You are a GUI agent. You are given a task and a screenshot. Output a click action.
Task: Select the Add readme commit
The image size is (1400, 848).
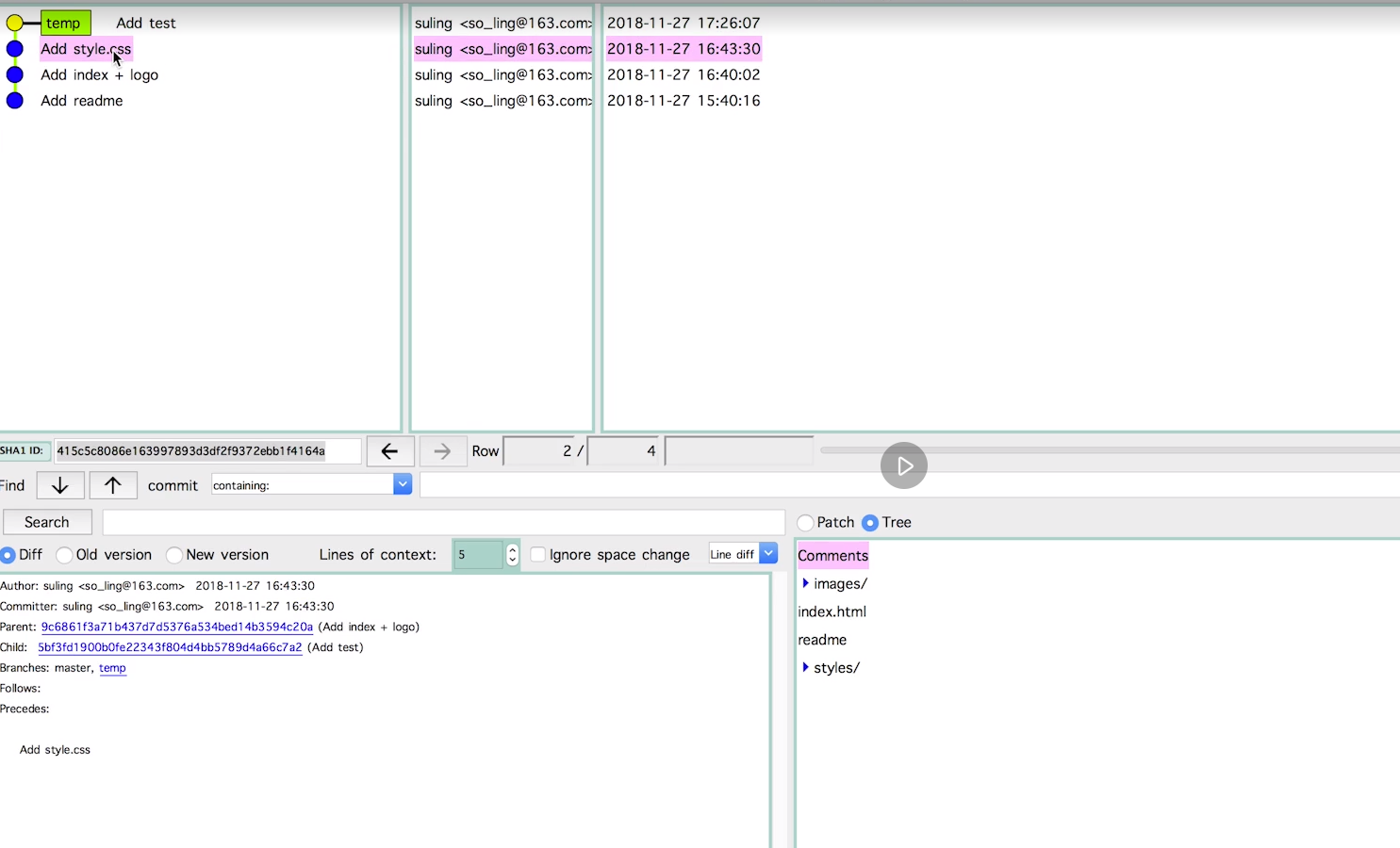pos(82,100)
